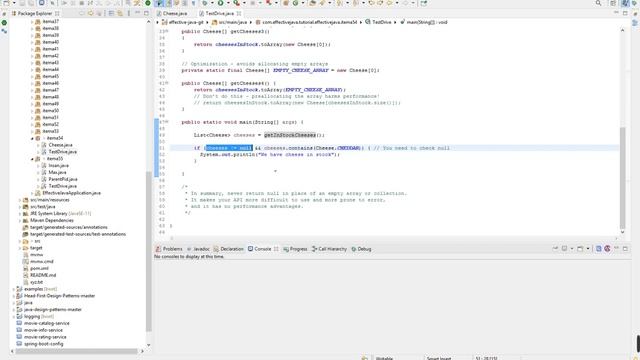Screen dimensions: 640x360
Task: Open the Javadoc tab
Action: (198, 249)
